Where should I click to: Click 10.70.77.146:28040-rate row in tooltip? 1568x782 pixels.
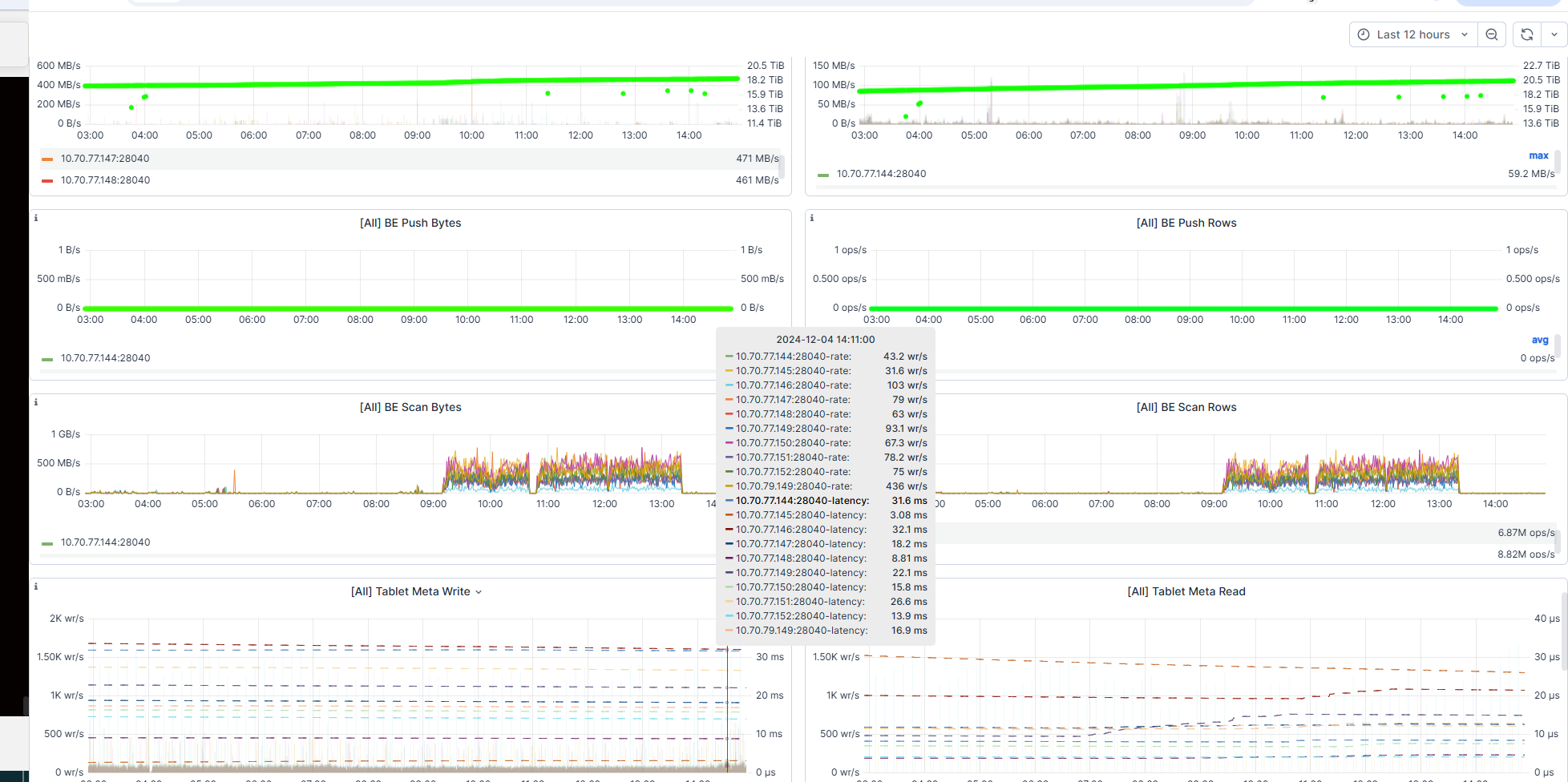pos(826,385)
